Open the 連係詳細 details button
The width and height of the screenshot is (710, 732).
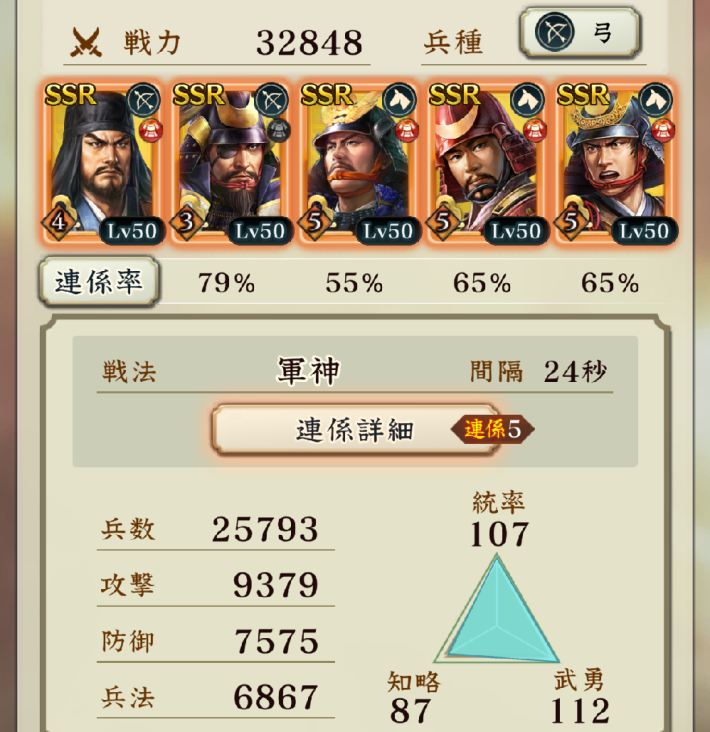click(355, 429)
